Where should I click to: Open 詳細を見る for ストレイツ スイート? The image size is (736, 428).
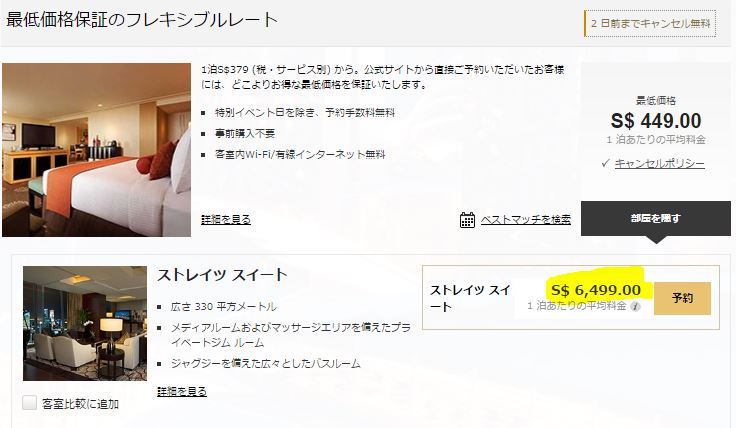(x=182, y=391)
